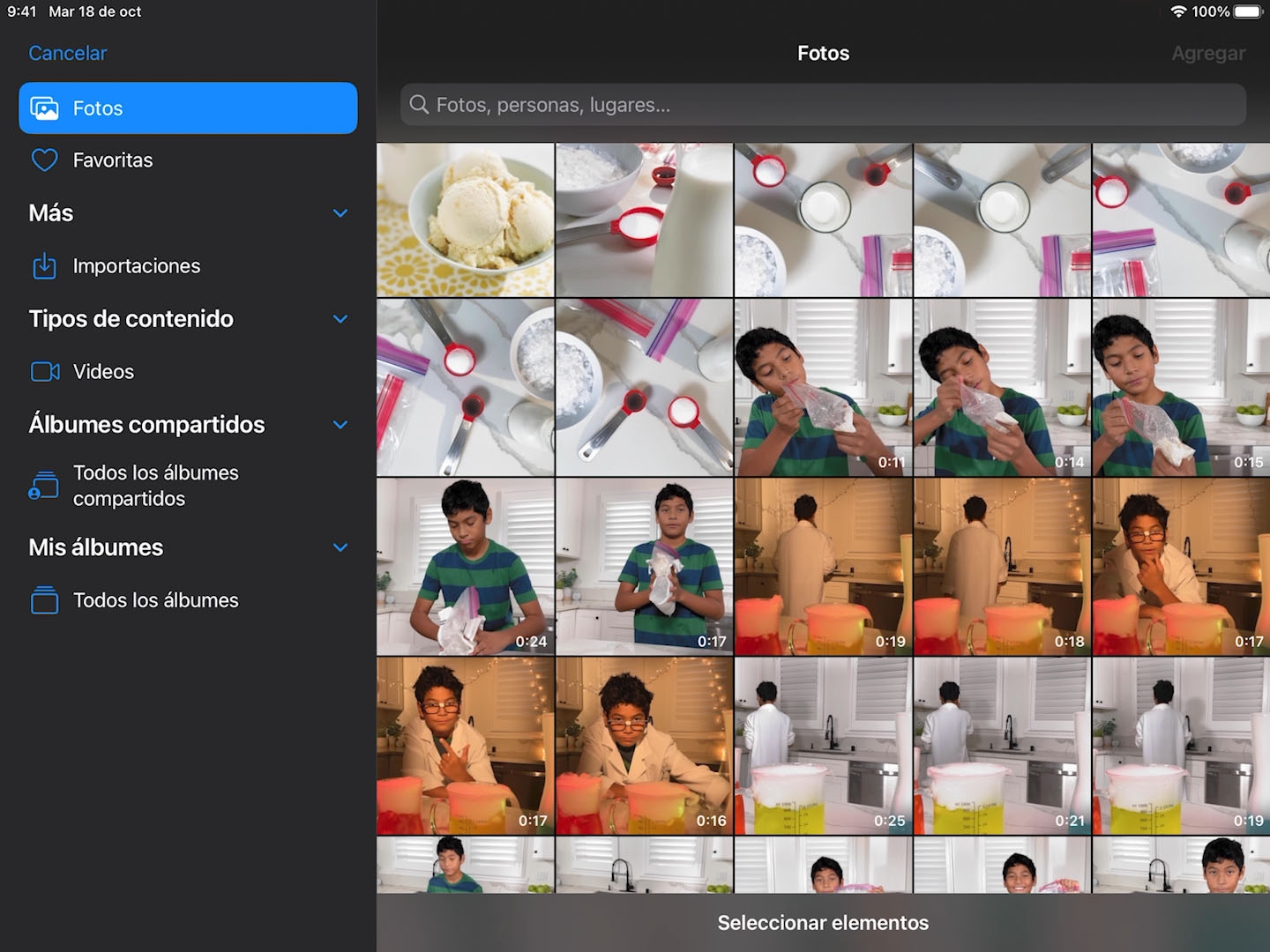Collapse the Tipos de contenido chevron
The width and height of the screenshot is (1270, 952).
click(x=340, y=319)
